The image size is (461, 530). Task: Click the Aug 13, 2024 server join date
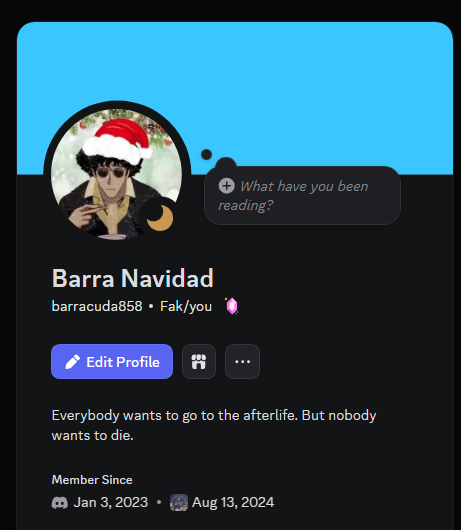pyautogui.click(x=233, y=502)
